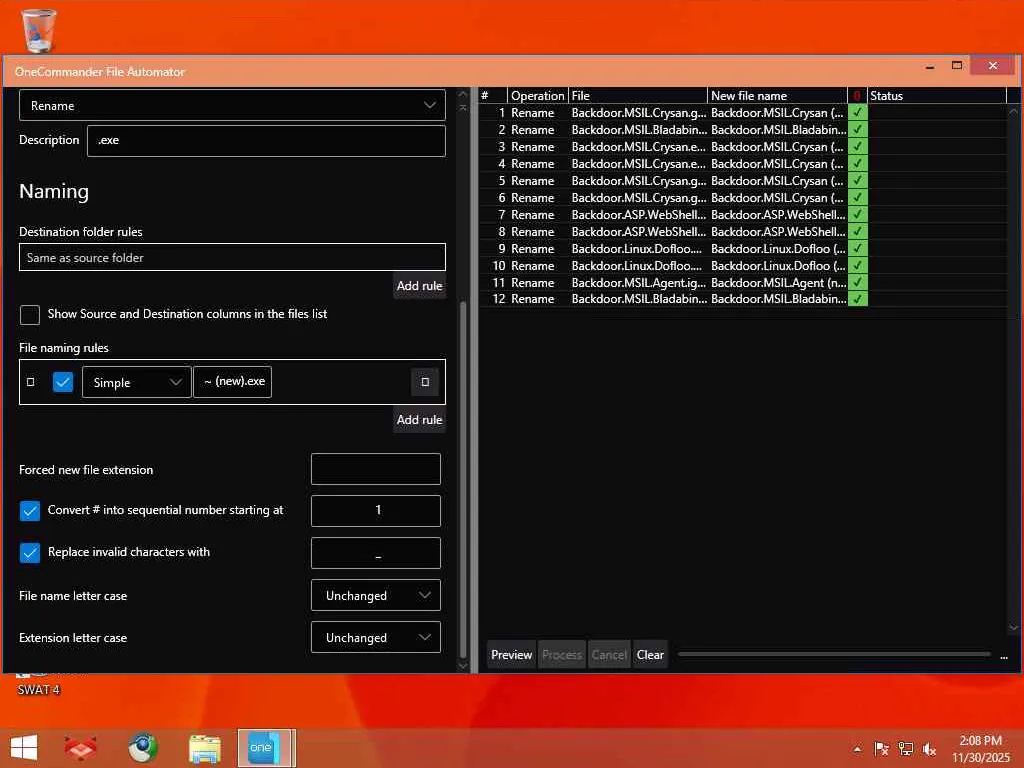The width and height of the screenshot is (1024, 768).
Task: Click the replacement character field showing _
Action: tap(376, 552)
